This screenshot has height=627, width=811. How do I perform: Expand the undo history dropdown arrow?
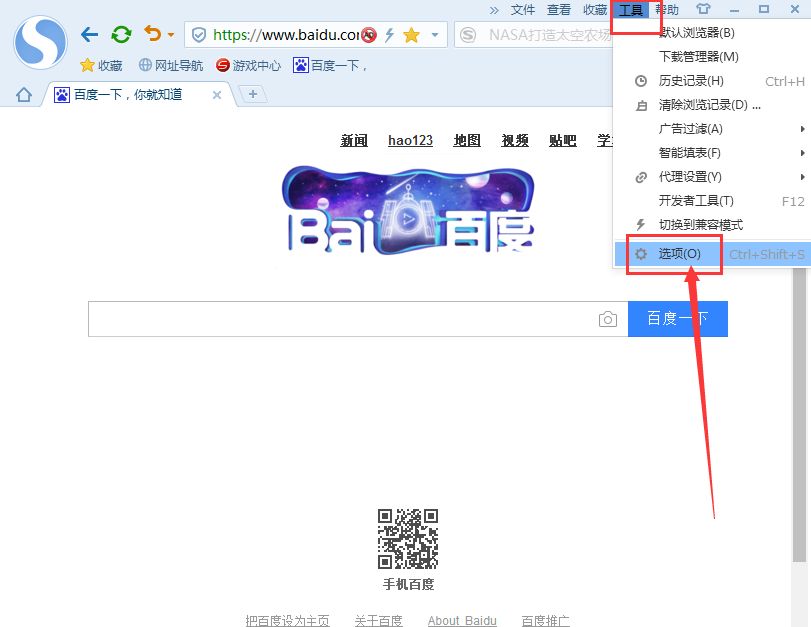pyautogui.click(x=170, y=35)
